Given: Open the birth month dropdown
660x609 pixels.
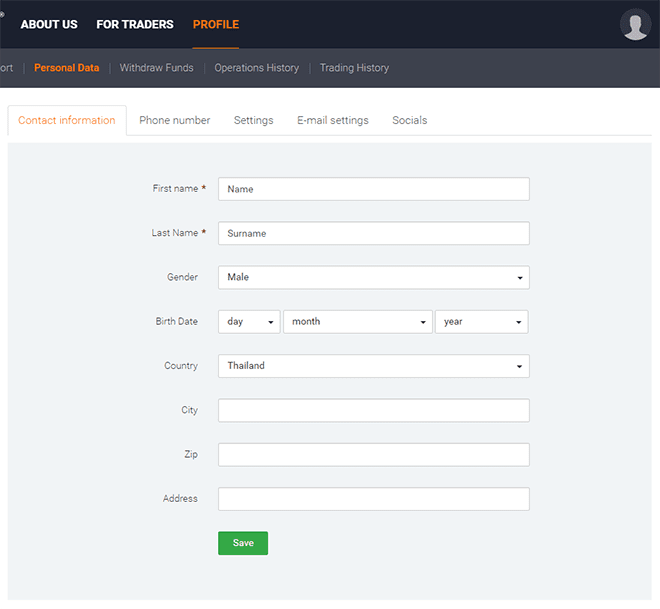Looking at the screenshot, I should (358, 322).
